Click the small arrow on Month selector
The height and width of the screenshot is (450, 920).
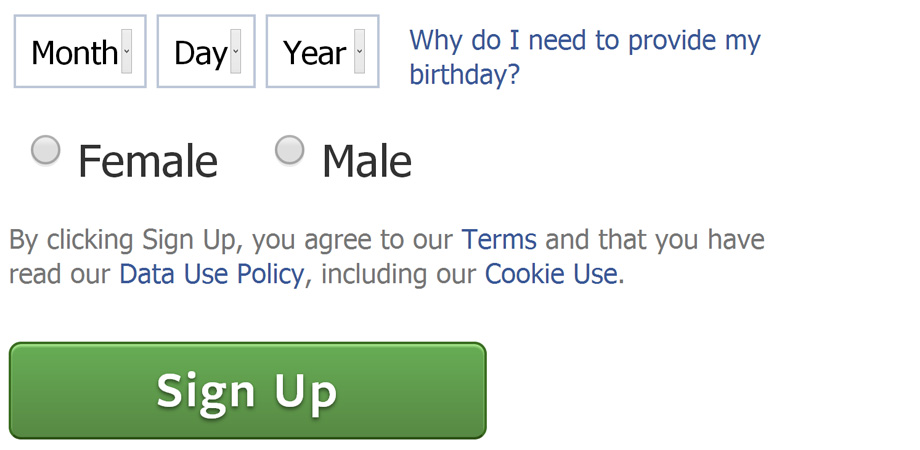coord(127,52)
